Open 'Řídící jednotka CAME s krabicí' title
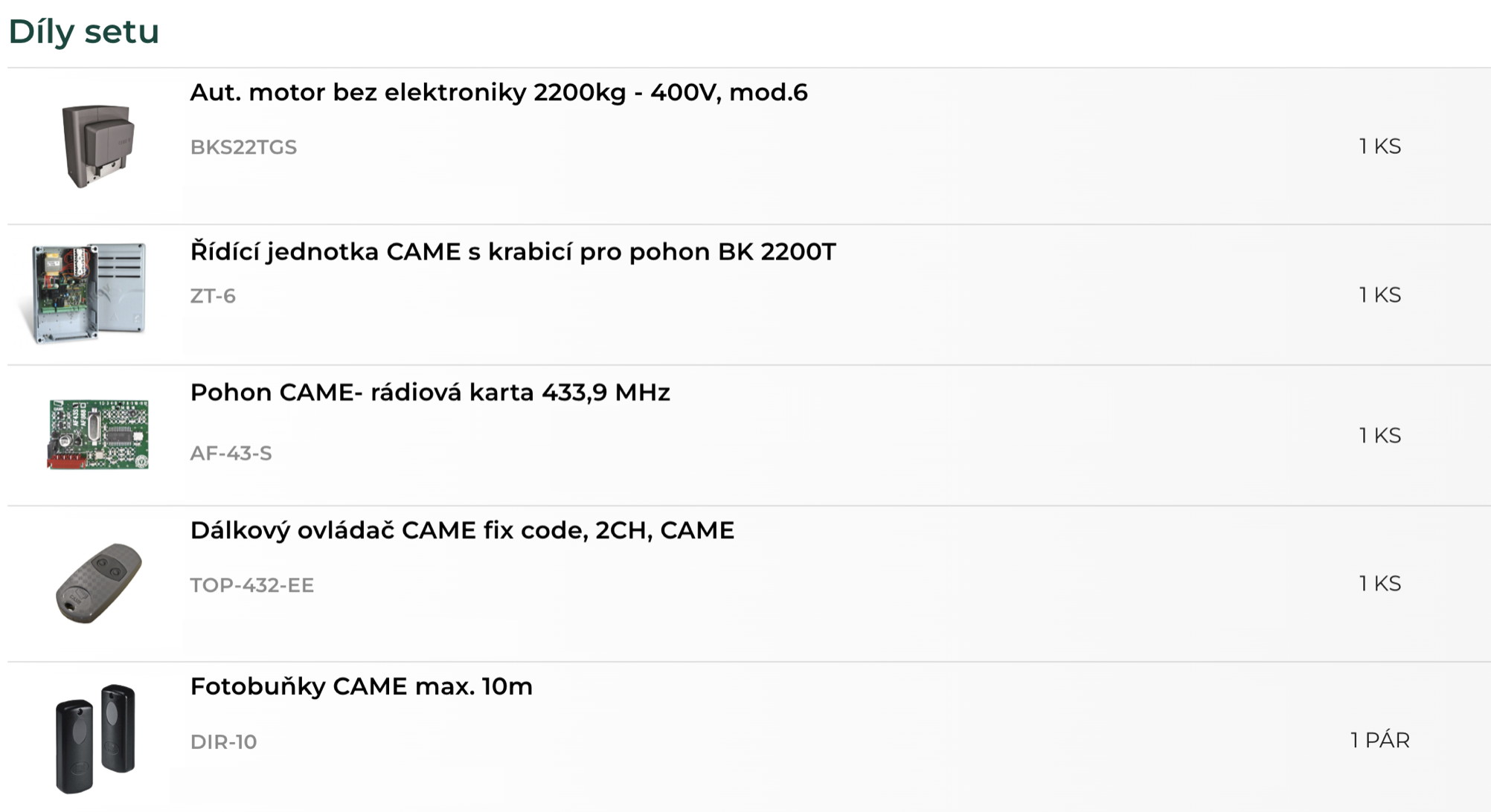Image resolution: width=1491 pixels, height=812 pixels. [513, 251]
